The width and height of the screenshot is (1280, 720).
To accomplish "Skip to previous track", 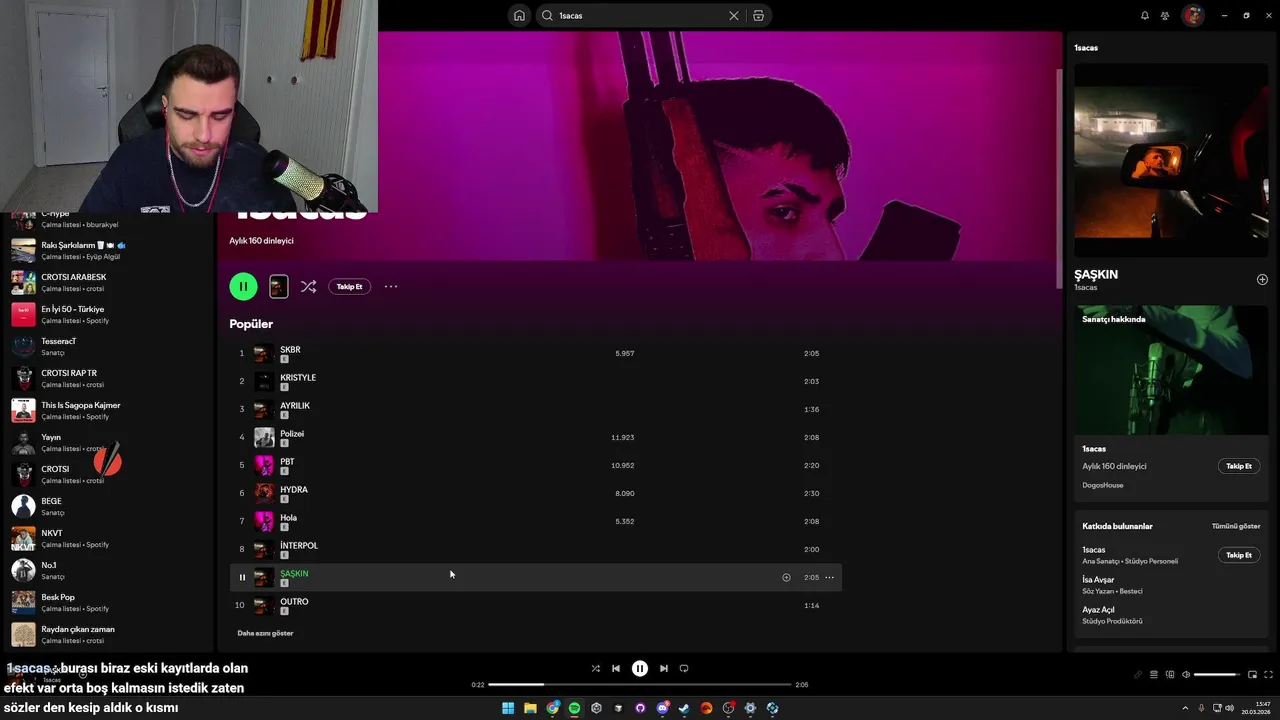I will click(616, 668).
